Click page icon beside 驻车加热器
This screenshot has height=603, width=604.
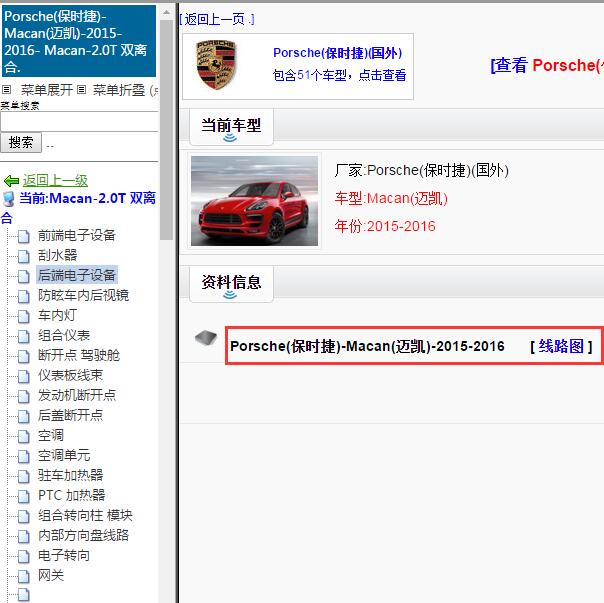tap(23, 476)
